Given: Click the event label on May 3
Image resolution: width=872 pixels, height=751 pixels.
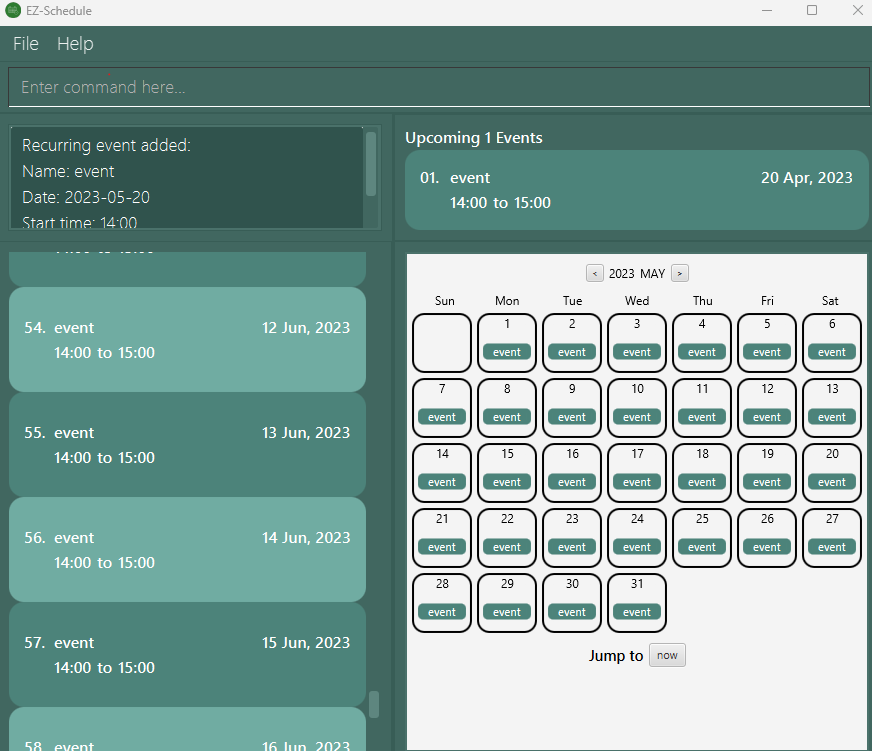Looking at the screenshot, I should pos(637,352).
